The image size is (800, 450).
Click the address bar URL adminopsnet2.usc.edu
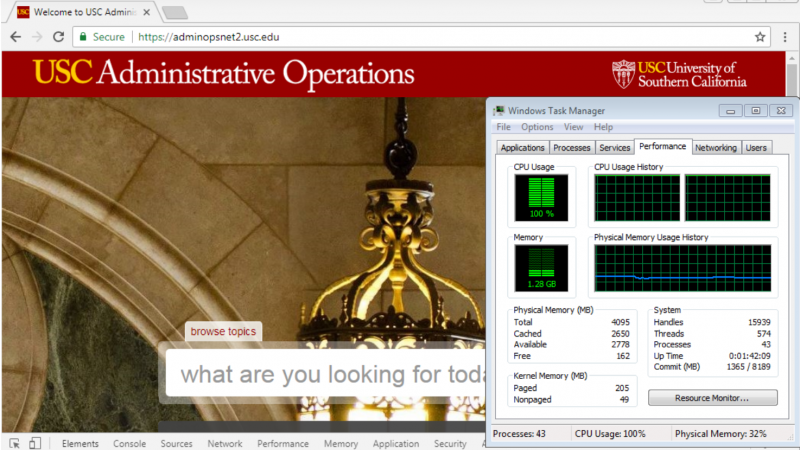coord(209,37)
